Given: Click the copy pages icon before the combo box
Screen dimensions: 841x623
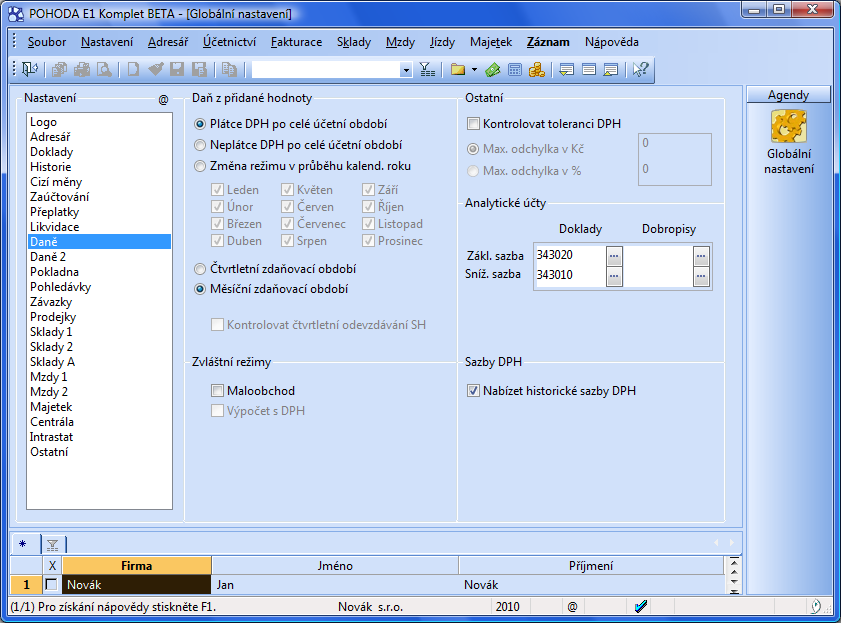Looking at the screenshot, I should [229, 69].
